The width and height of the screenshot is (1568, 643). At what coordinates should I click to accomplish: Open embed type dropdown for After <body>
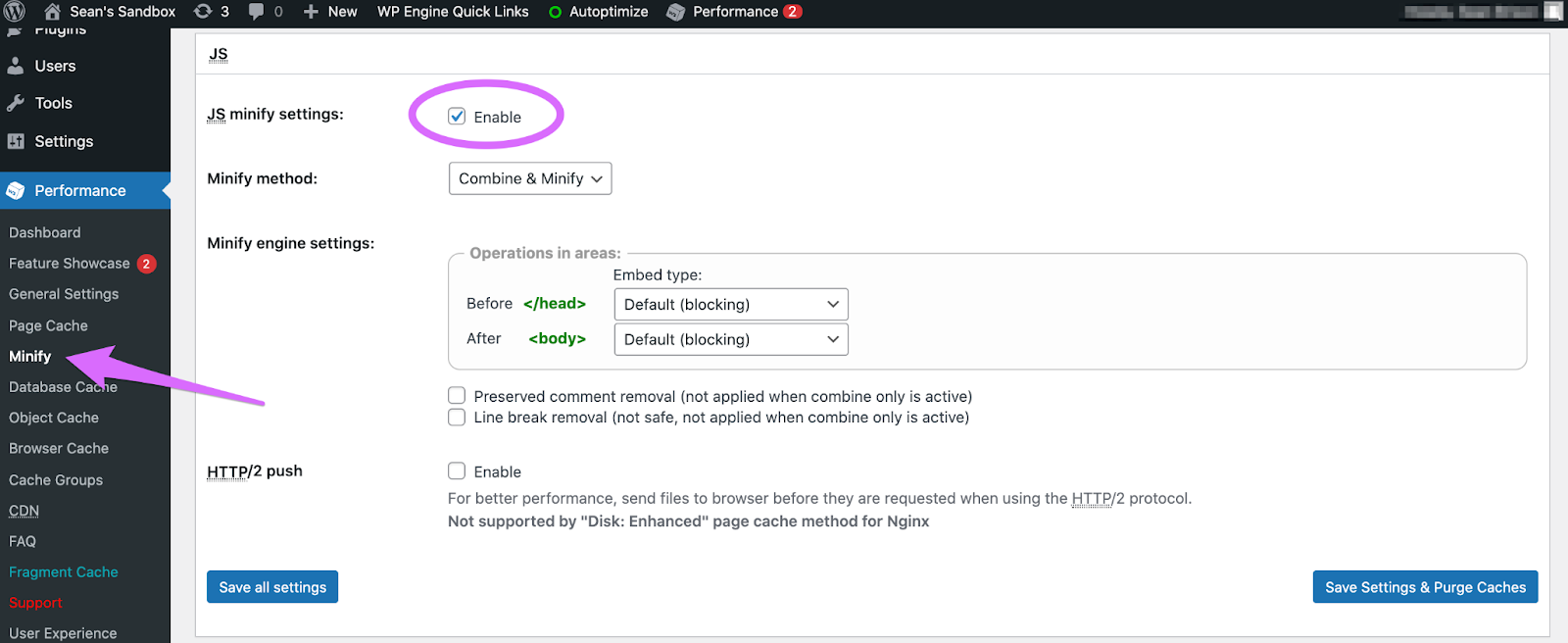click(x=731, y=339)
